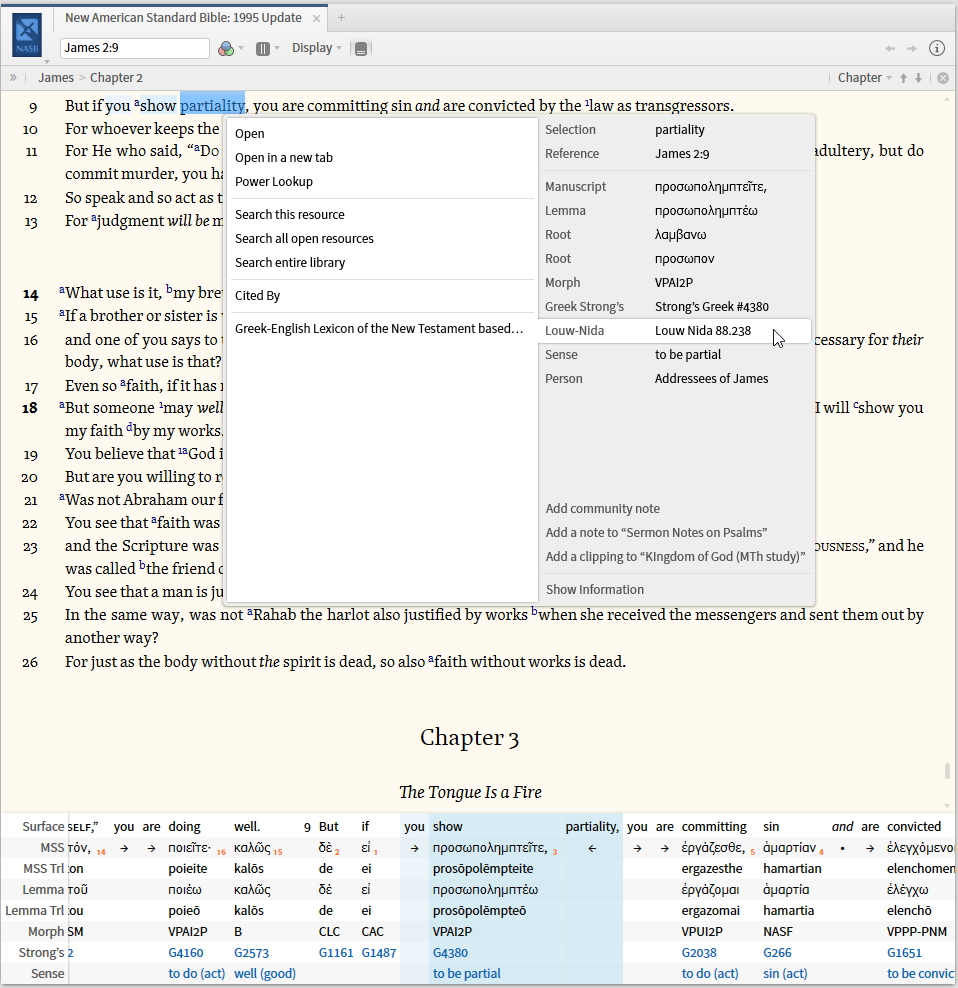Click Strong's number G2038 in interlinear

[x=699, y=953]
